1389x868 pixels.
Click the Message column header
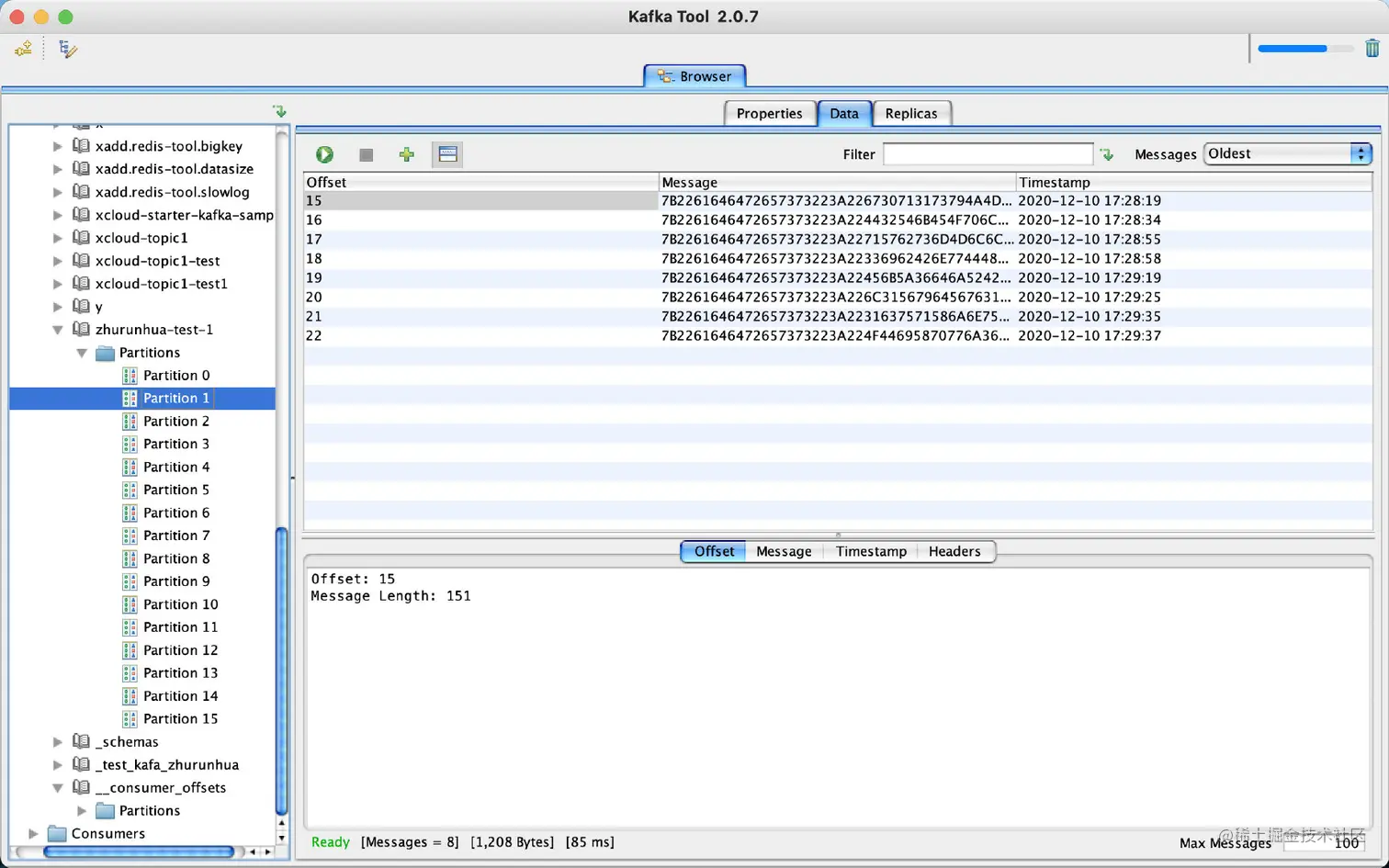tap(837, 182)
